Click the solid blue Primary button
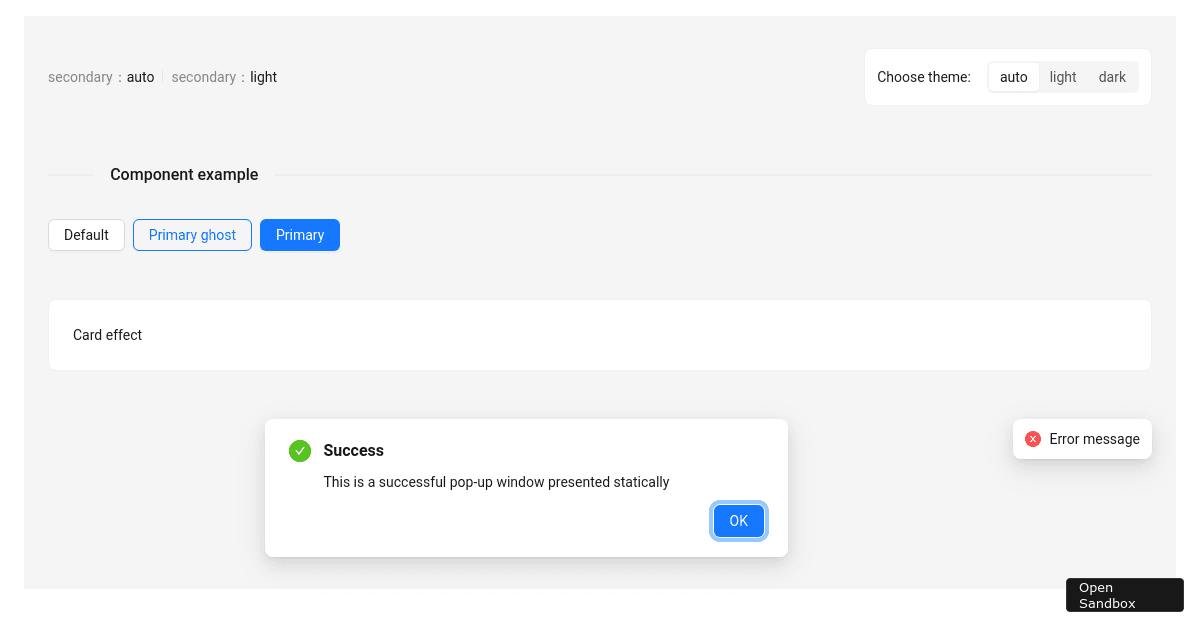The width and height of the screenshot is (1200, 630). click(x=300, y=235)
